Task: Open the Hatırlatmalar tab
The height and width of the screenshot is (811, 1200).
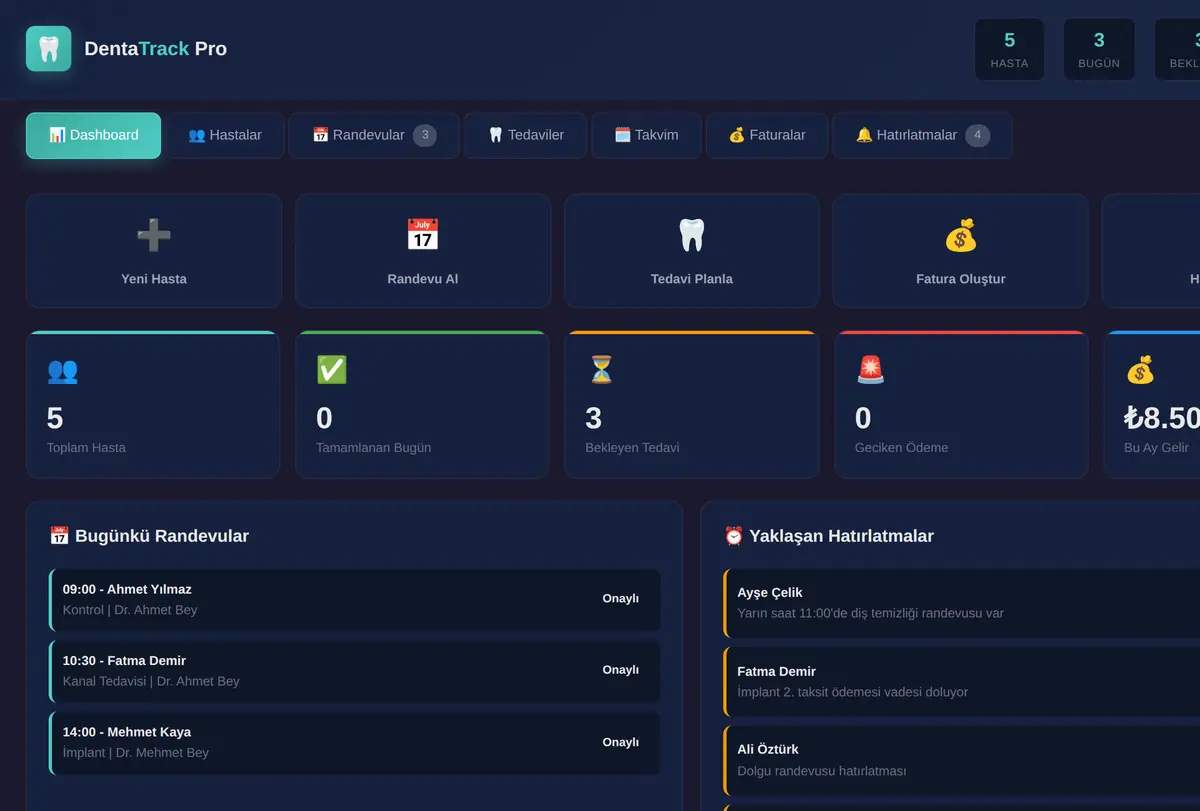Action: [x=922, y=135]
